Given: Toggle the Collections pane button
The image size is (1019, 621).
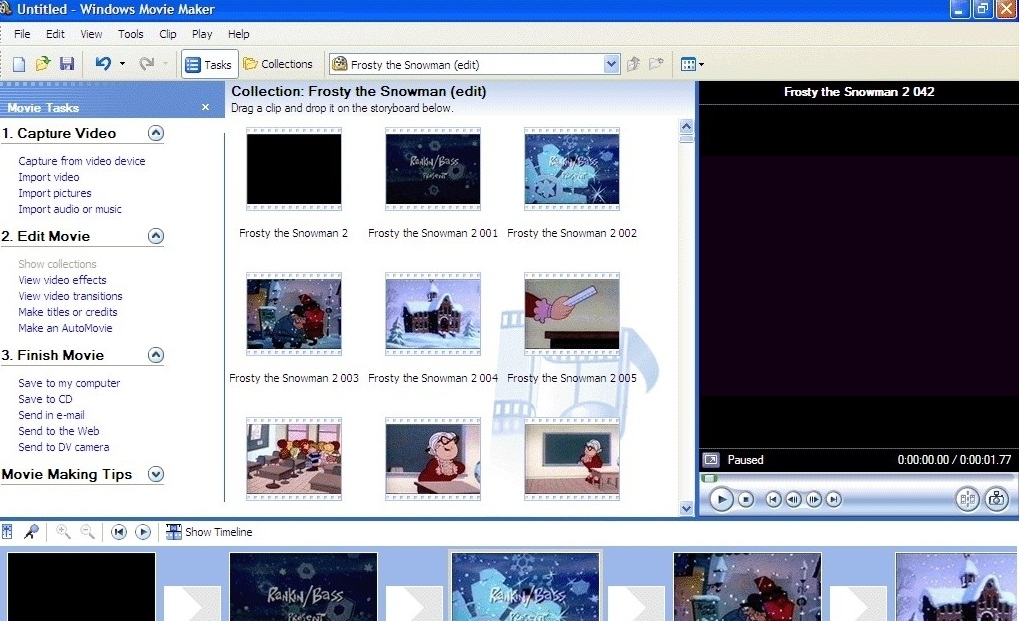Looking at the screenshot, I should tap(278, 64).
